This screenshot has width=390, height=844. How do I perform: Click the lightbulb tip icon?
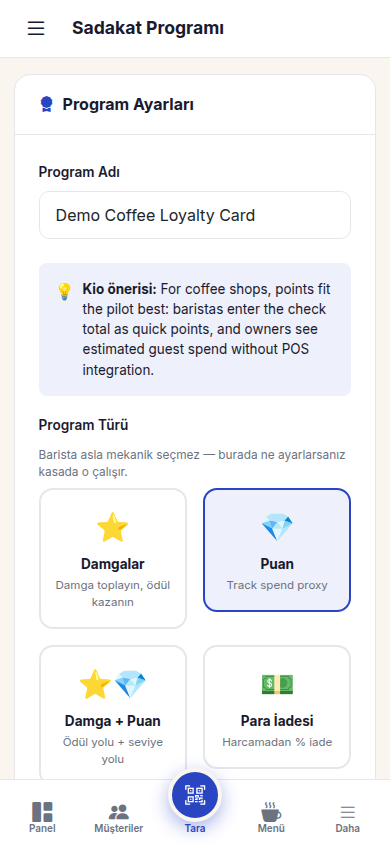click(64, 291)
